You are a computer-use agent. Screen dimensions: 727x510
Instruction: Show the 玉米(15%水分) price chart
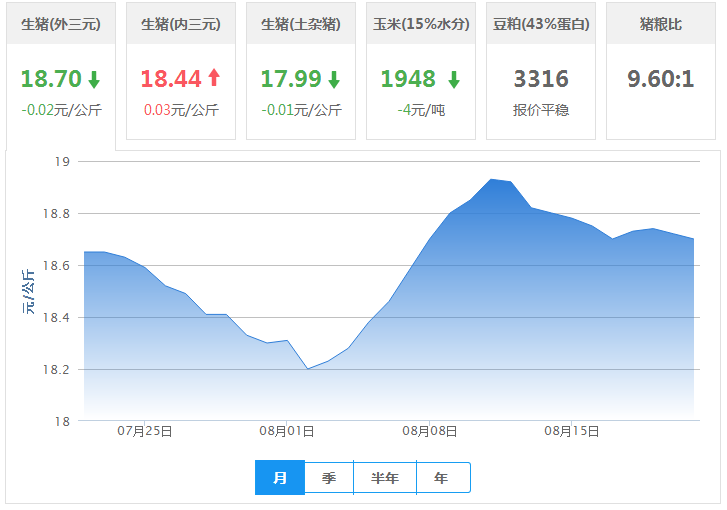pos(421,24)
